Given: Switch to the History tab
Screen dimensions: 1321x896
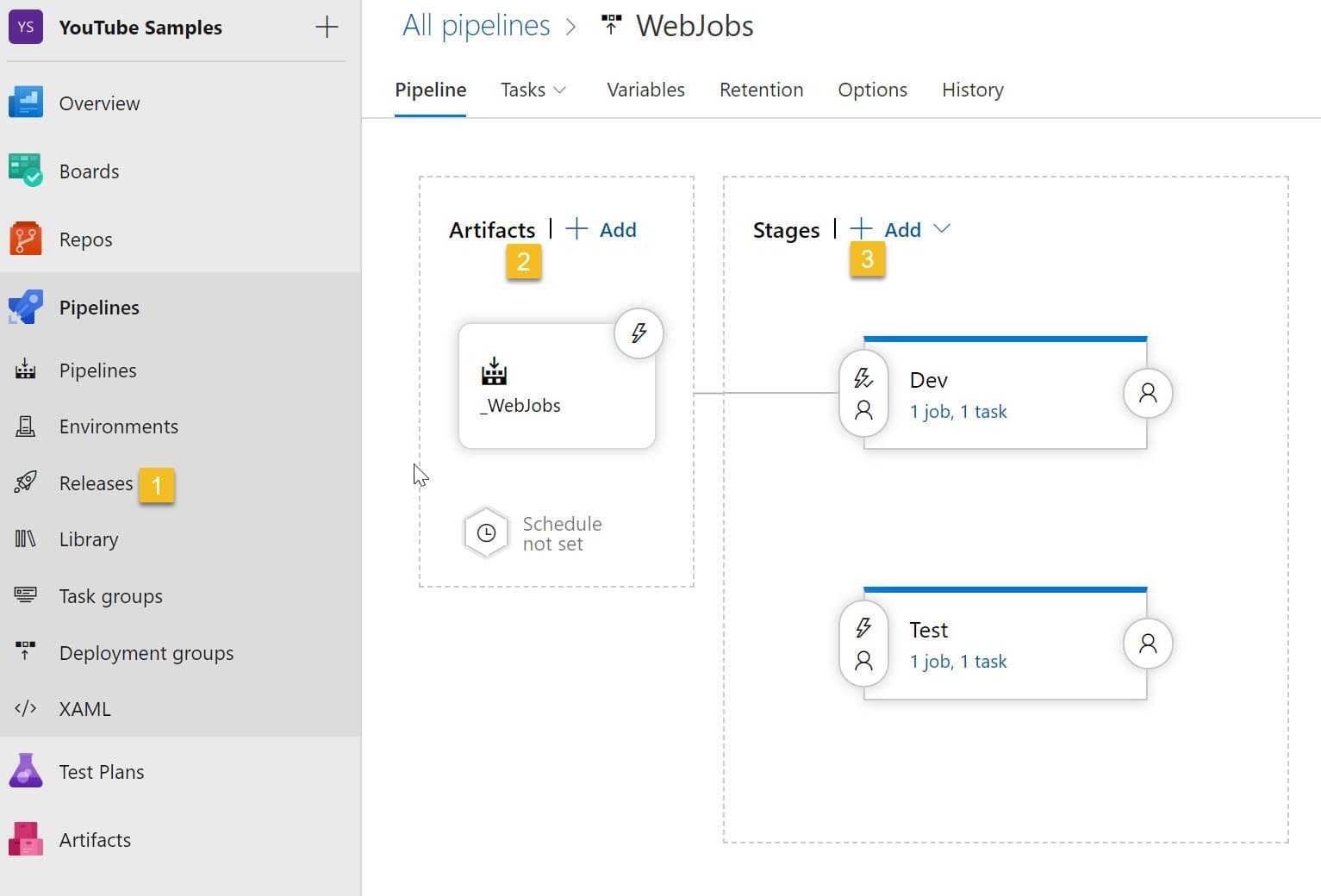Looking at the screenshot, I should pyautogui.click(x=972, y=90).
